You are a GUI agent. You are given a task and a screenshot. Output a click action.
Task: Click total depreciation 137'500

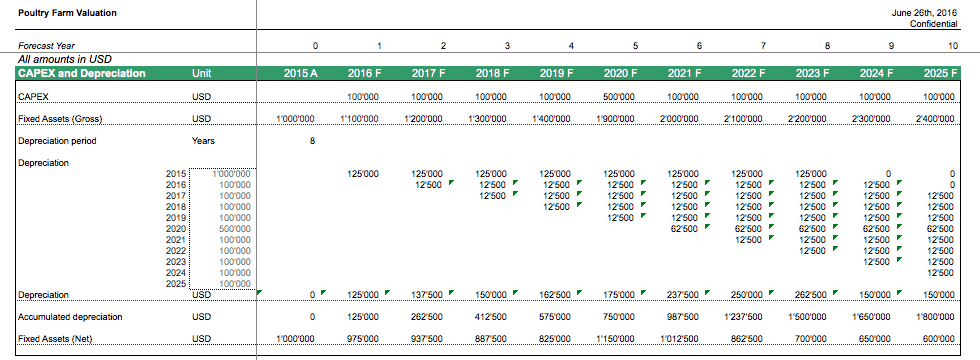(427, 294)
